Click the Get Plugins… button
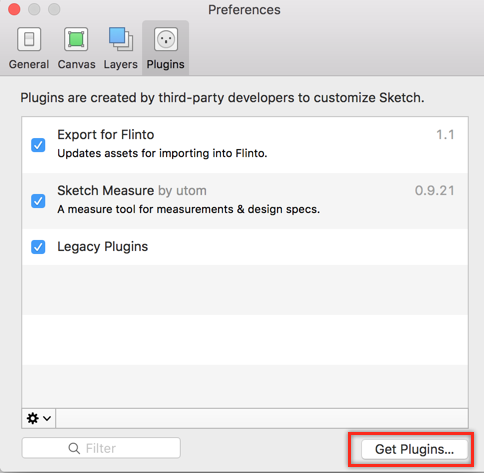 tap(414, 449)
